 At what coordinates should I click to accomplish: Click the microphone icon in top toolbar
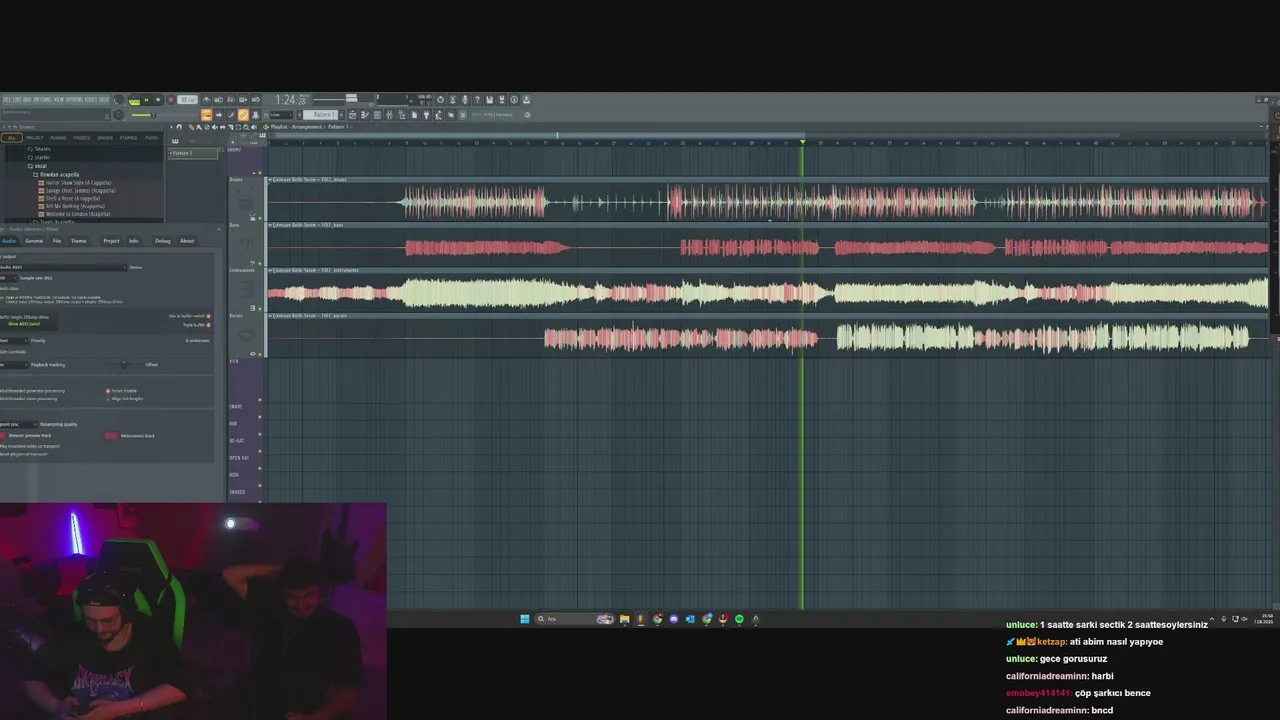465,100
